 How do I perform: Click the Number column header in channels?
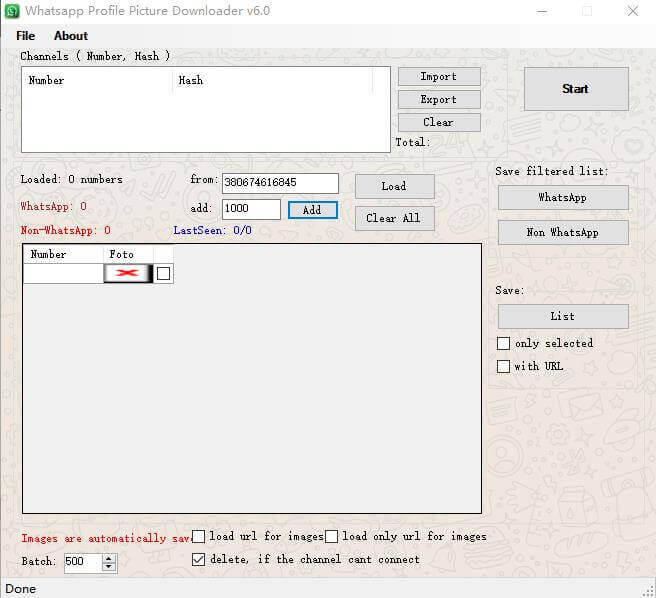99,80
